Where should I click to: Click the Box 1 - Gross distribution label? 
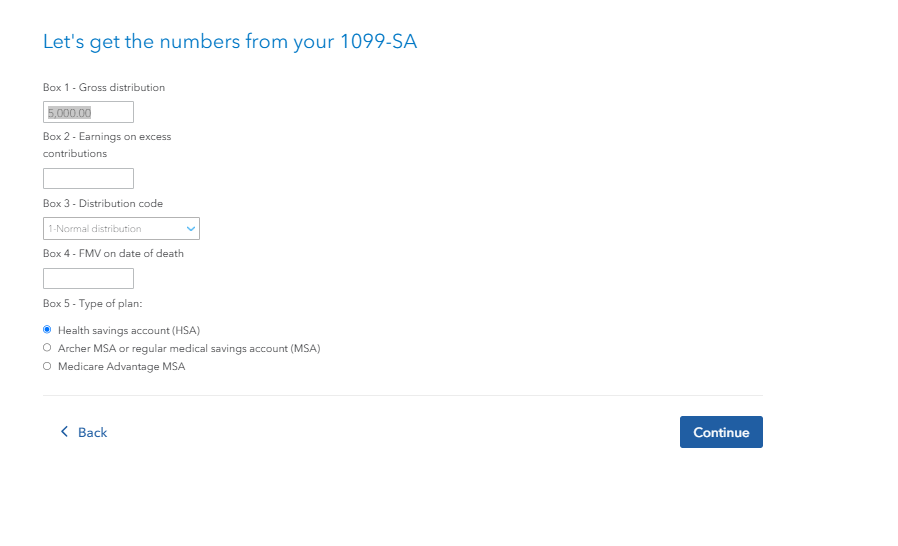pos(104,88)
